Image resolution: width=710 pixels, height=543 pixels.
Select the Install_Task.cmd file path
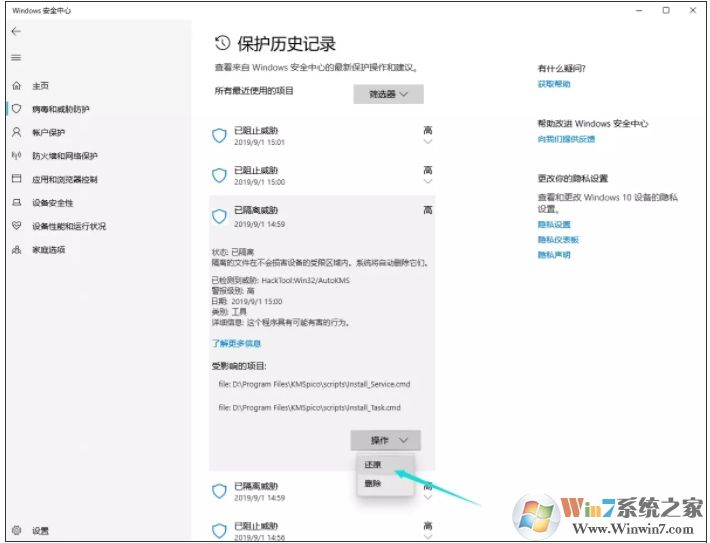[x=309, y=408]
